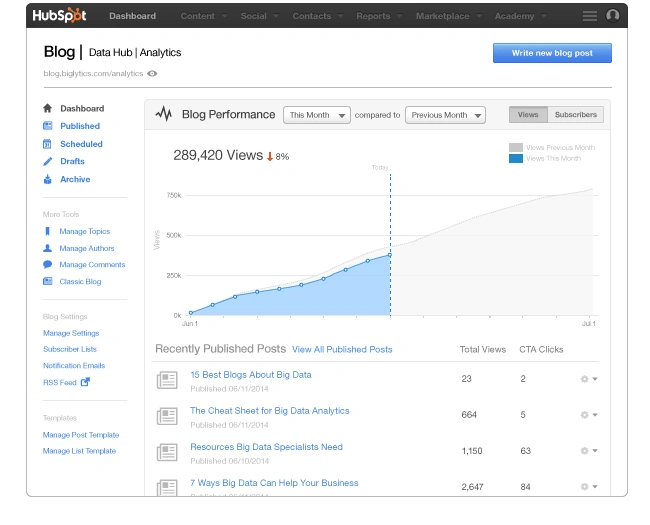This screenshot has width=650, height=525.
Task: Click the RSS Feed external link icon
Action: [85, 382]
